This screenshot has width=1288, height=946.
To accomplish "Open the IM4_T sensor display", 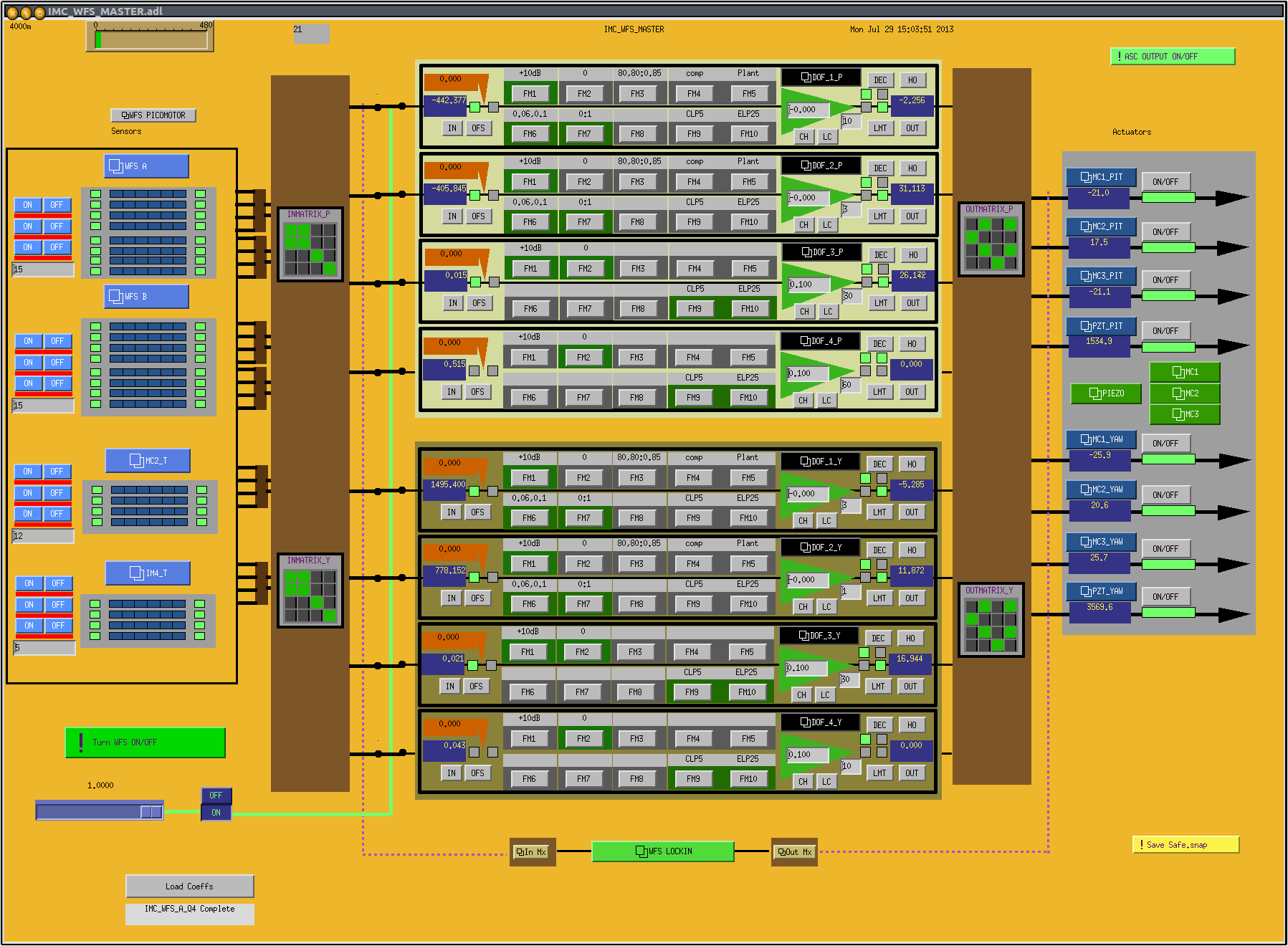I will [x=148, y=573].
